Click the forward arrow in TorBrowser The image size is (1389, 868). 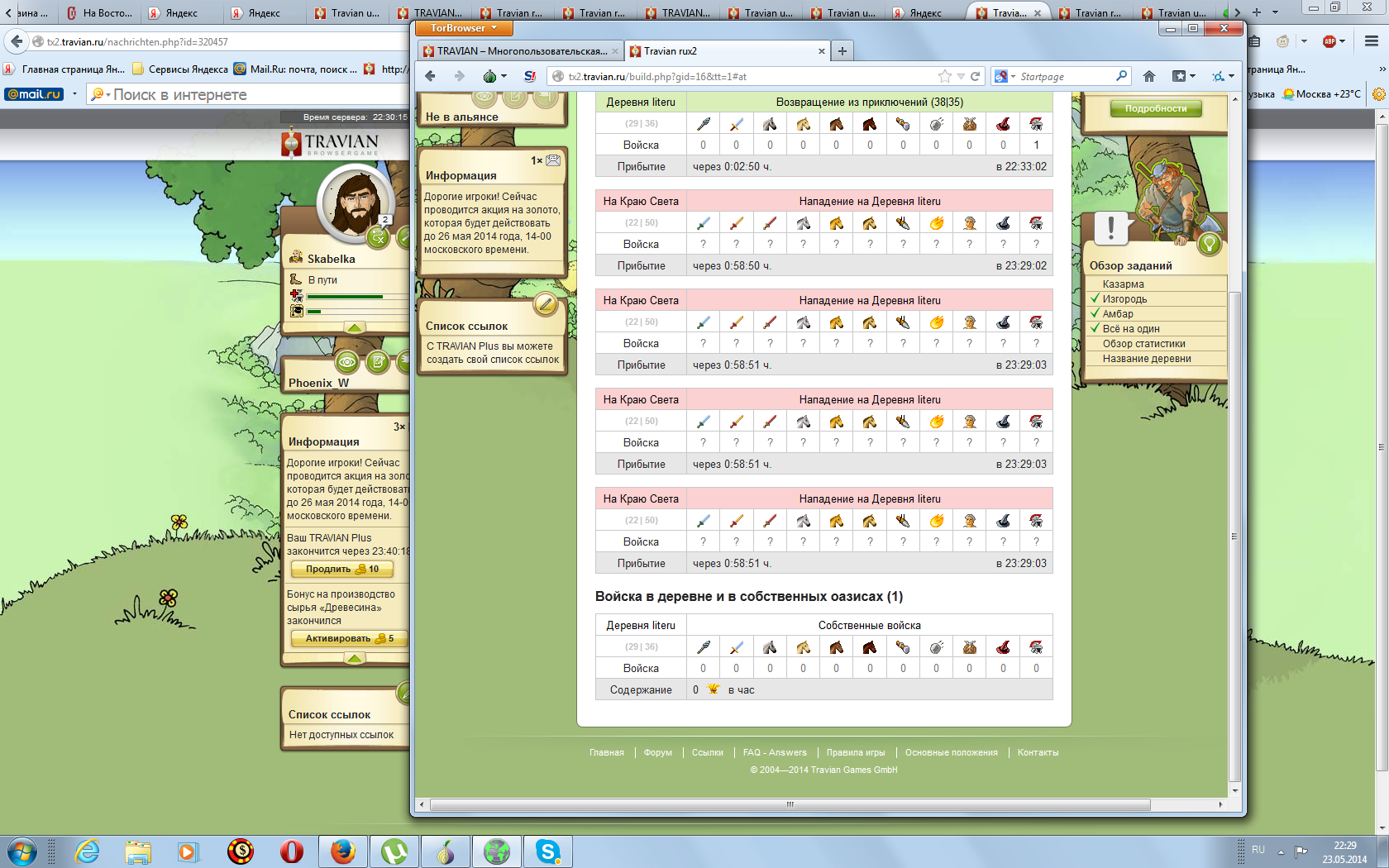pyautogui.click(x=459, y=76)
